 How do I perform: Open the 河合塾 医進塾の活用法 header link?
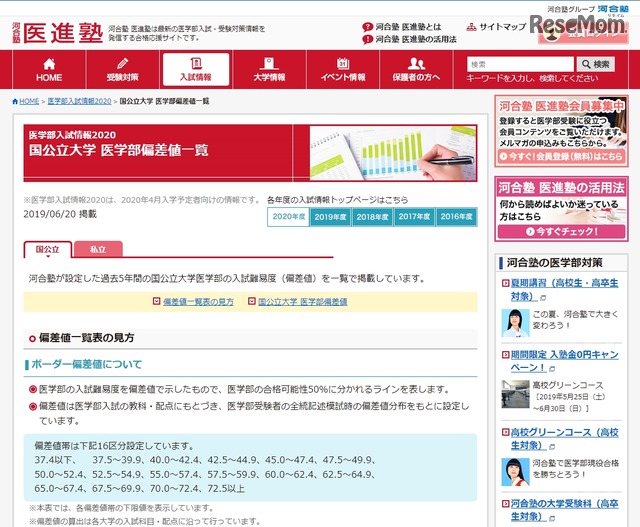[x=416, y=39]
